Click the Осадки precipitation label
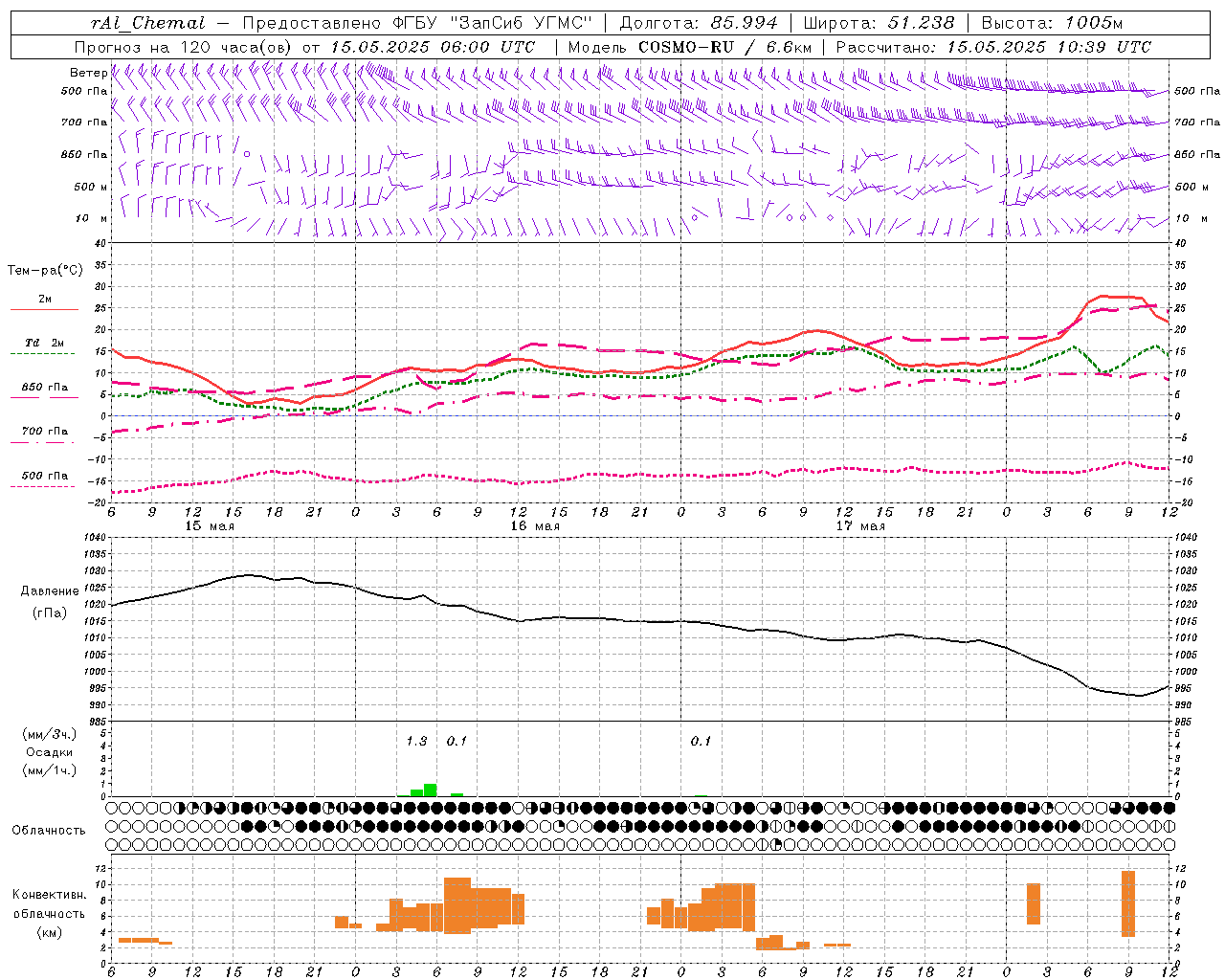Viewport: 1225px width, 980px height. pos(50,752)
